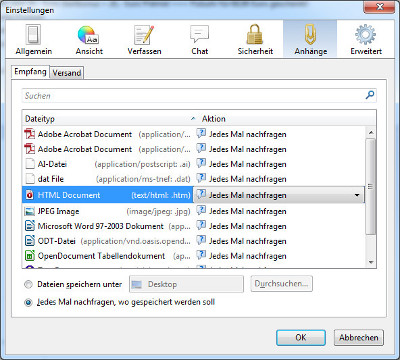Screen dimensions: 400x360
Task: Open the Verfassen compose settings pane
Action: coord(144,39)
